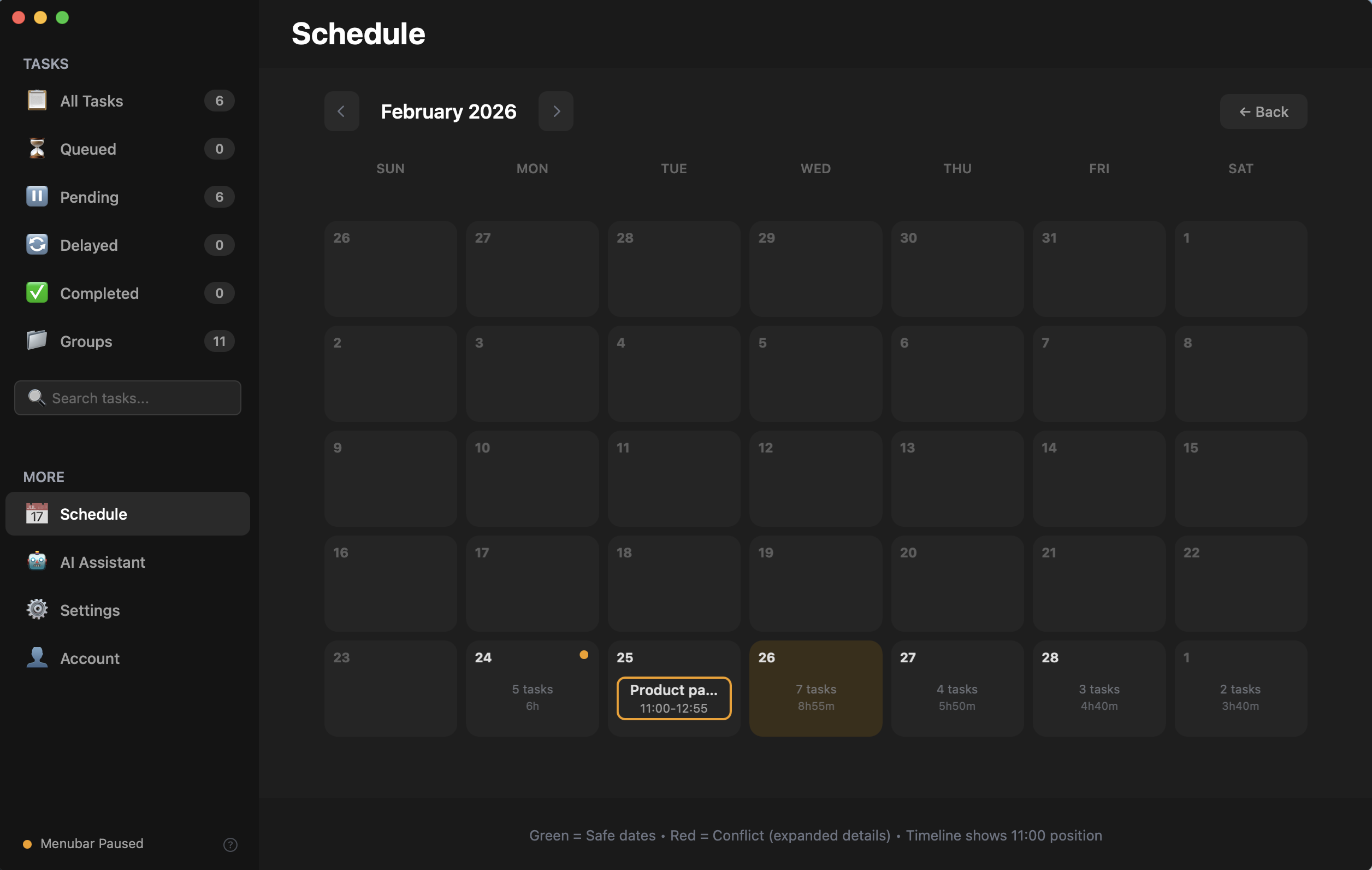Open Settings
1372x870 pixels.
click(x=90, y=610)
